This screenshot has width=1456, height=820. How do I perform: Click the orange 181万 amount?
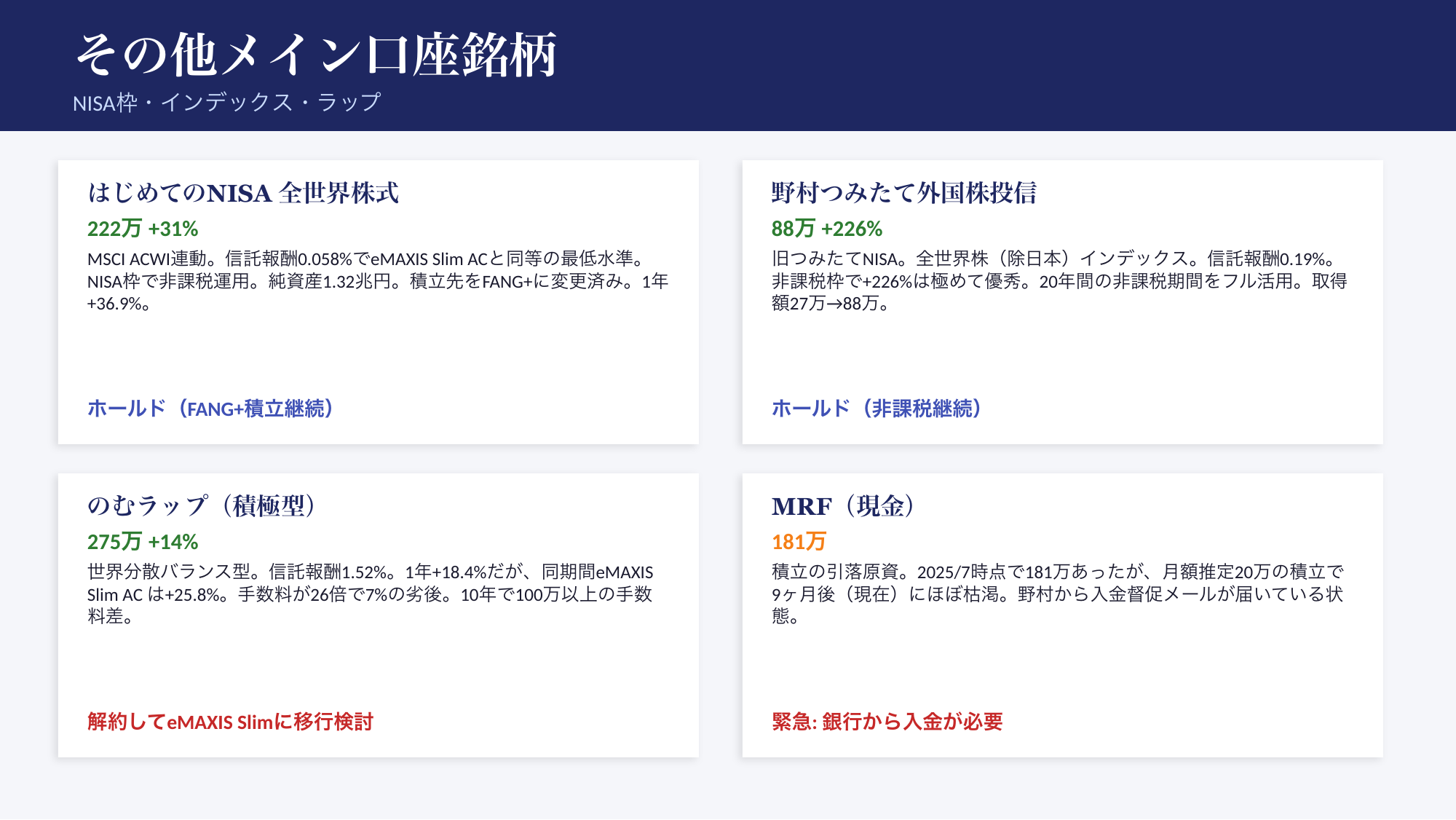pos(799,542)
